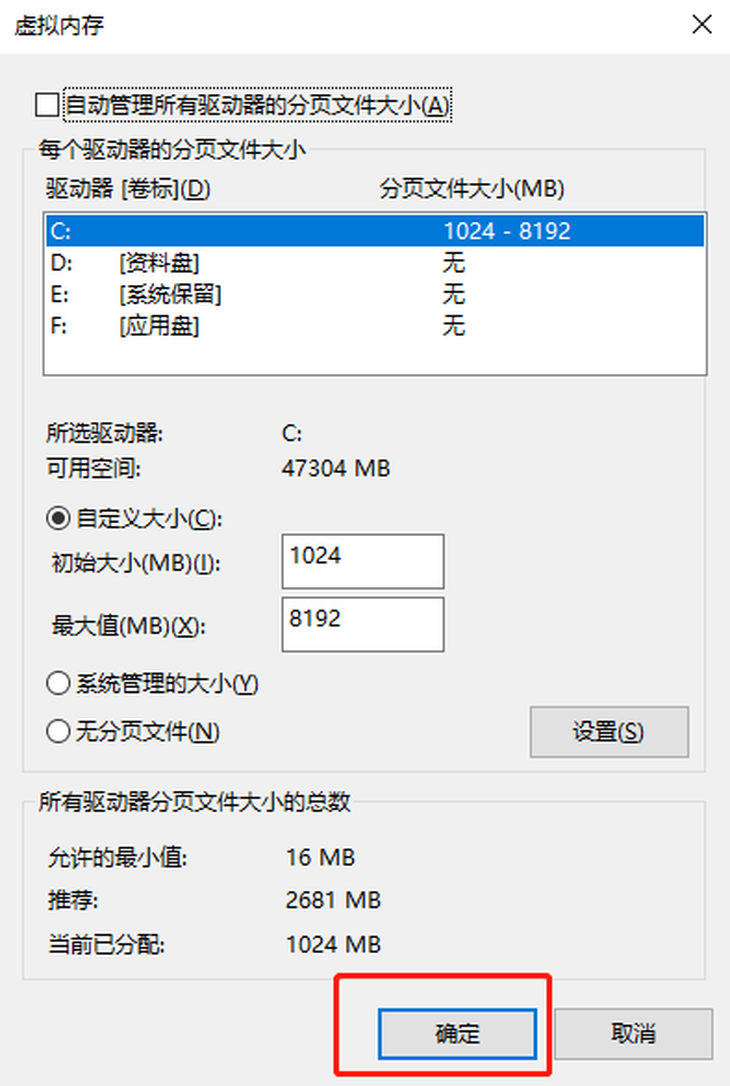Select the 自定义大小 radio button

tap(58, 518)
